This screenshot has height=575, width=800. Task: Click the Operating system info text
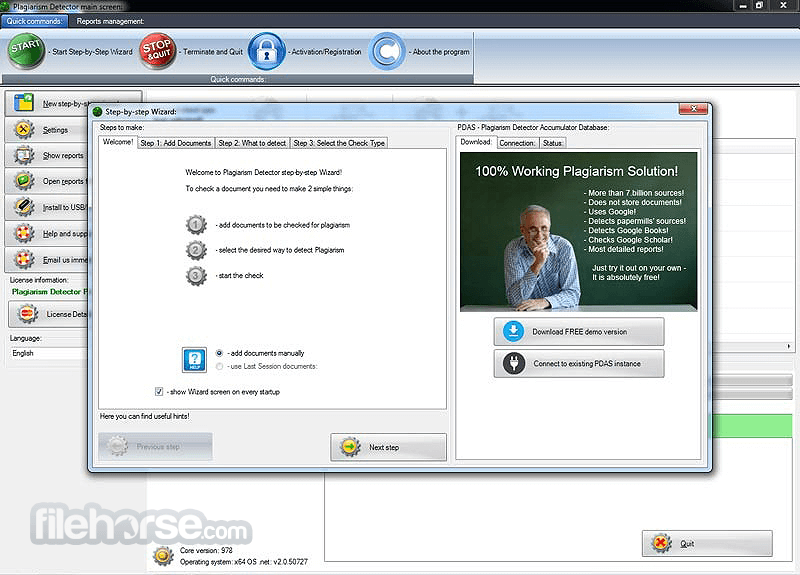tap(244, 562)
